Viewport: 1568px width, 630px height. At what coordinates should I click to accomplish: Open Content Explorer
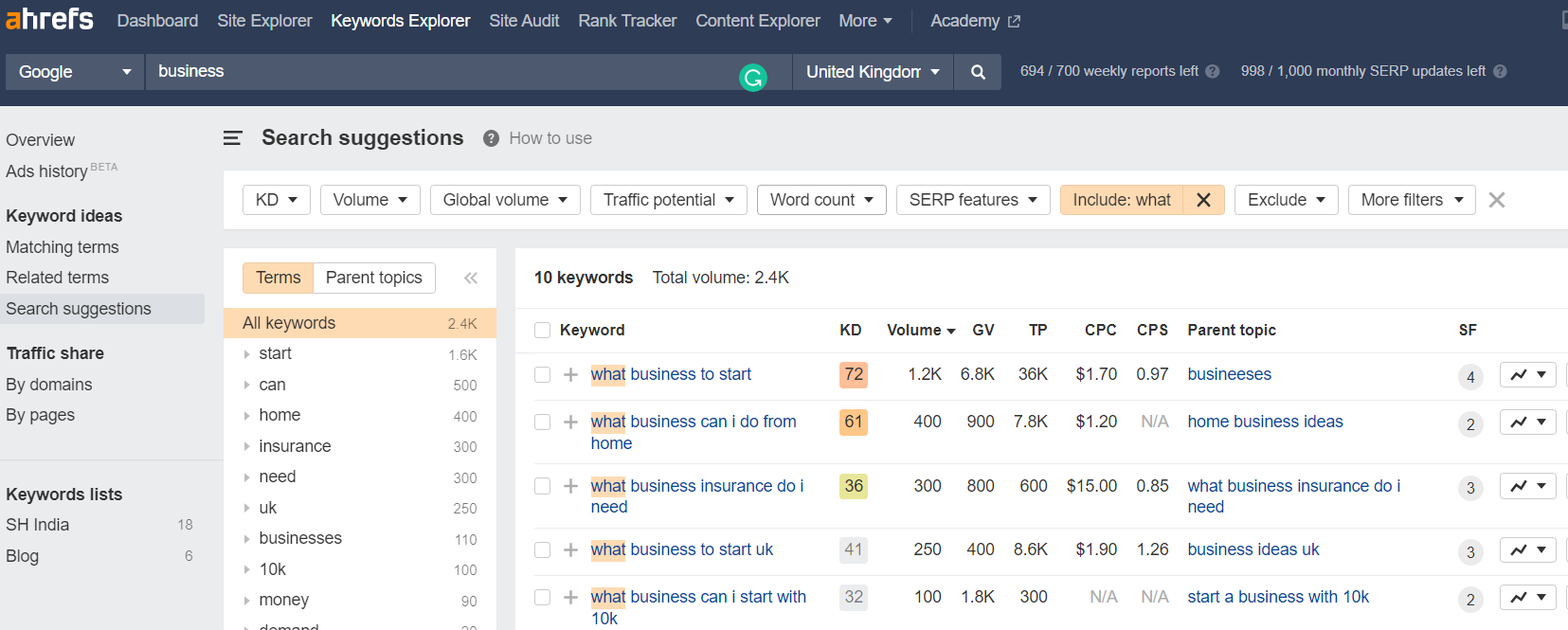(x=758, y=21)
